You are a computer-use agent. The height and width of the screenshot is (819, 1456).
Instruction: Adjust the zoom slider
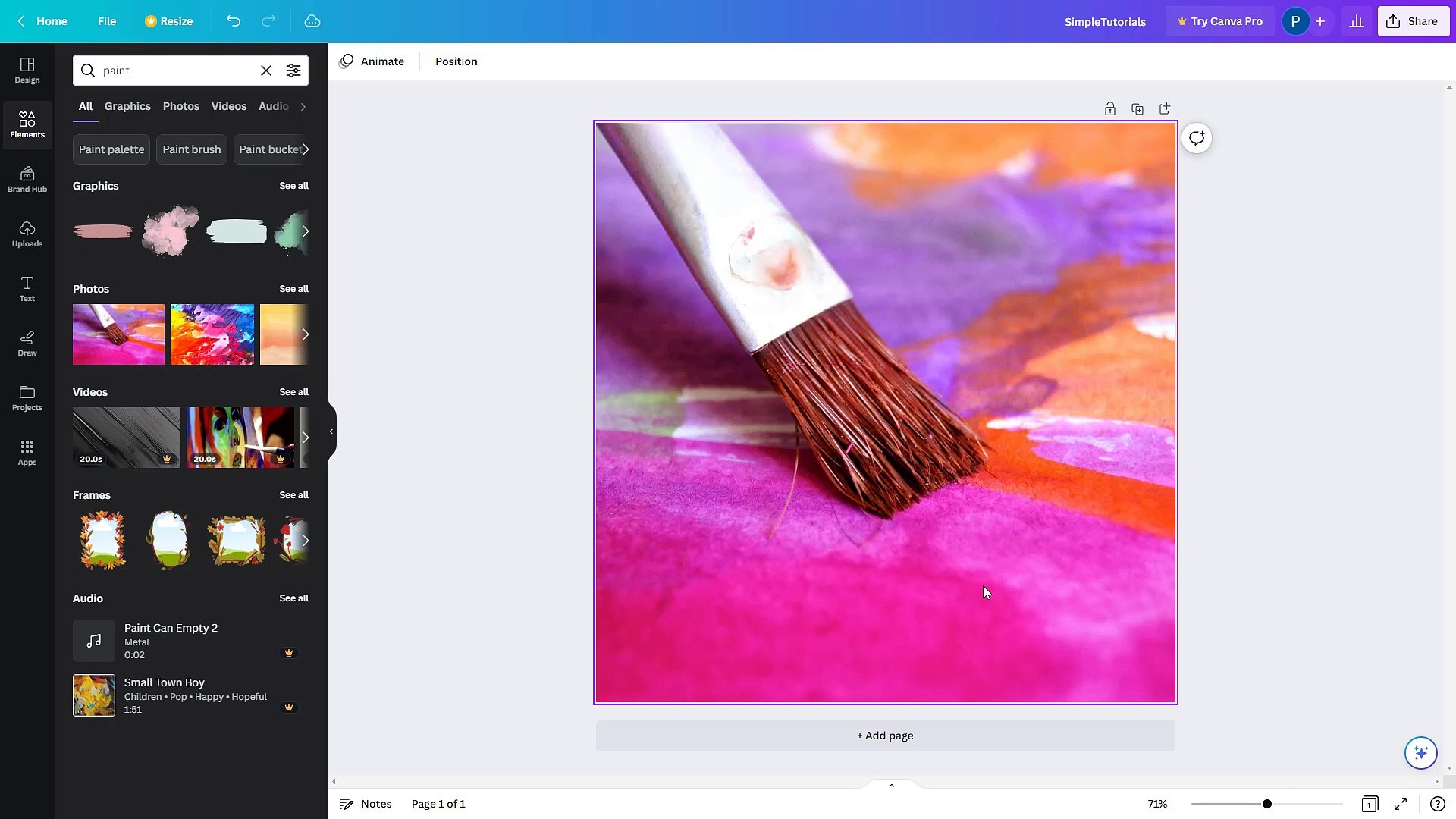click(1266, 804)
